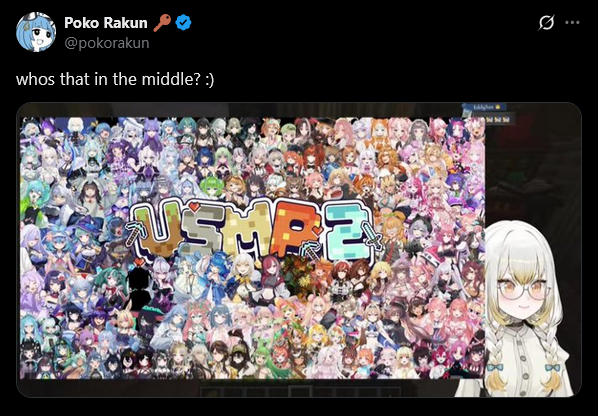Click the USMP2 logo in the image
Image resolution: width=598 pixels, height=416 pixels.
(x=254, y=231)
